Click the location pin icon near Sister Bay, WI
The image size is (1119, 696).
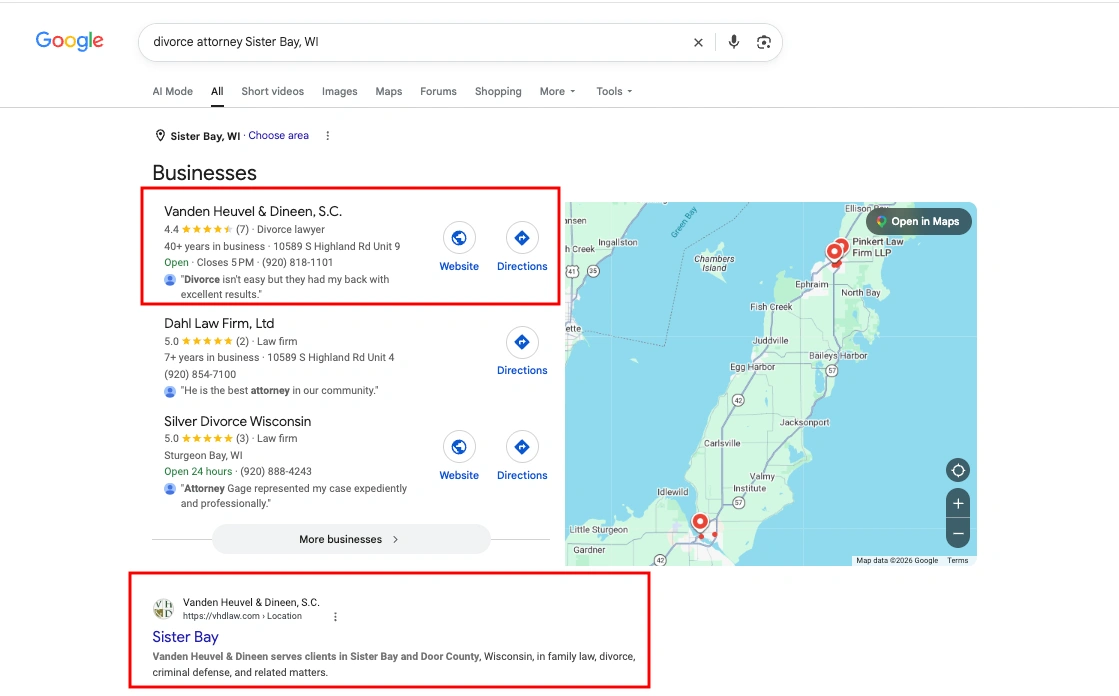[160, 136]
